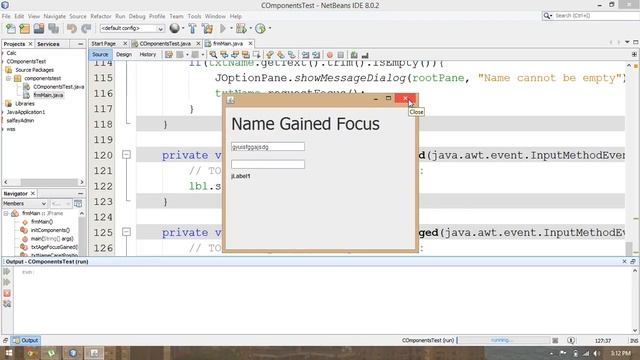Image resolution: width=640 pixels, height=360 pixels.
Task: Click the Output button in the bottom bar
Action: click(26, 340)
